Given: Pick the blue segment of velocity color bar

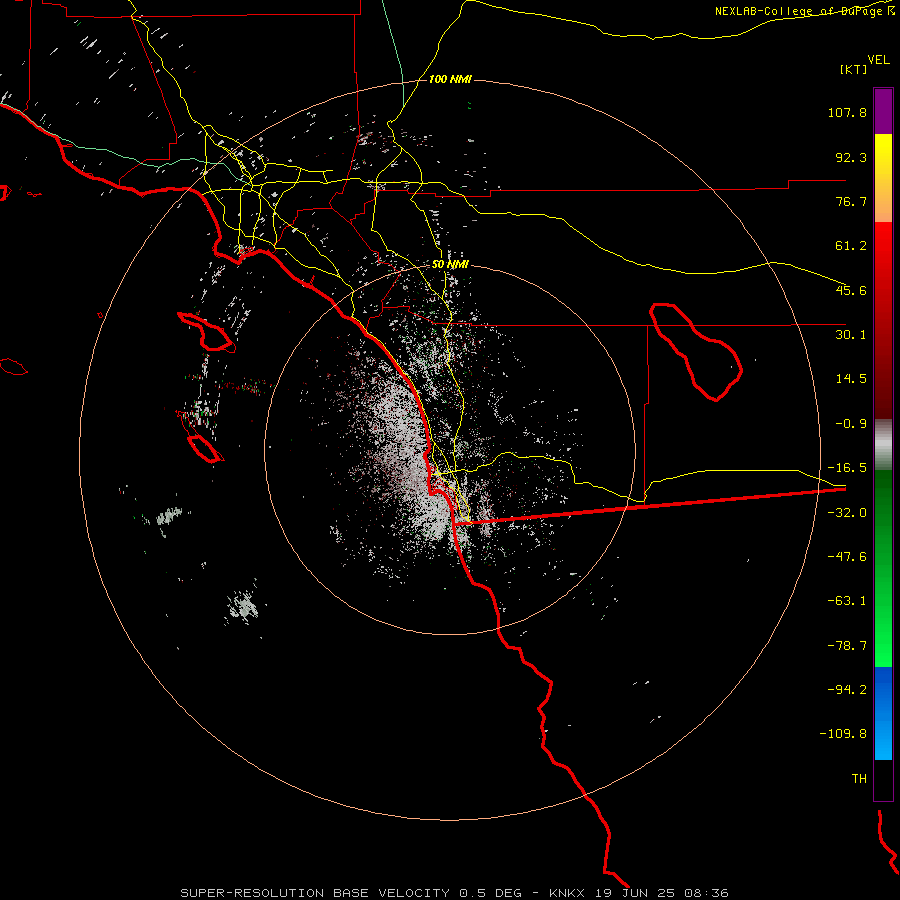Looking at the screenshot, I should 883,713.
